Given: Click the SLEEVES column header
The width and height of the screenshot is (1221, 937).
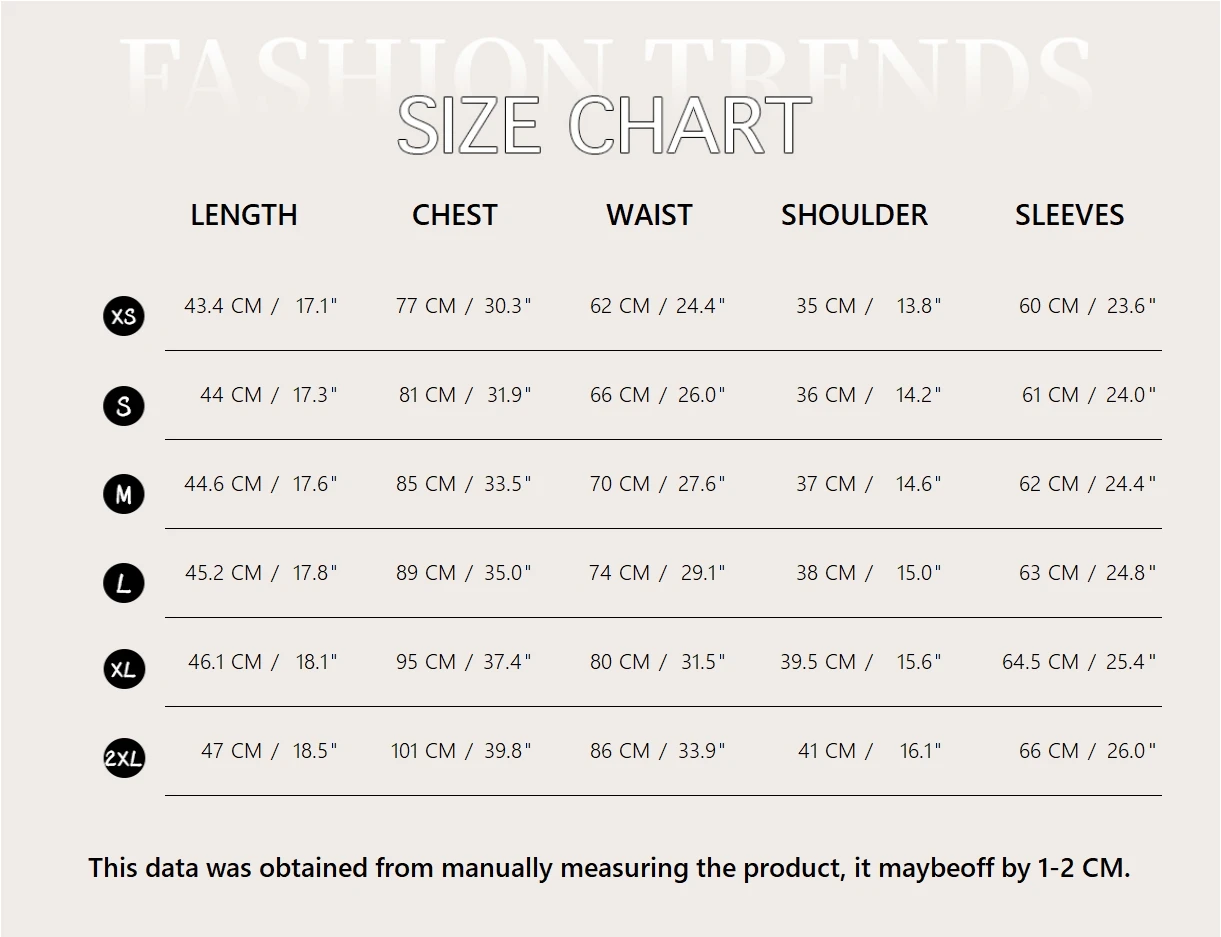Looking at the screenshot, I should click(x=1070, y=215).
